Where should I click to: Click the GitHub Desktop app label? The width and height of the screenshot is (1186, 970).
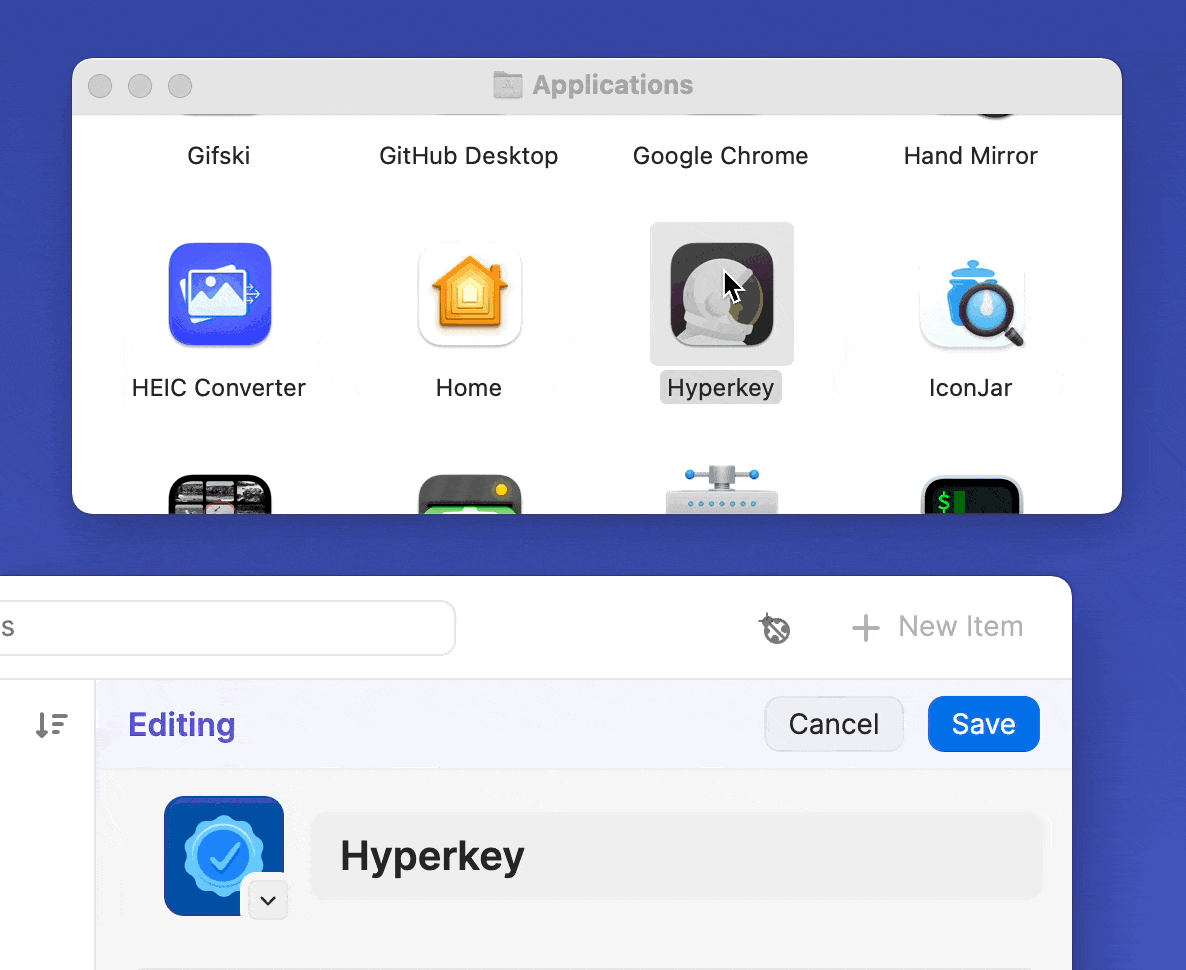click(x=468, y=156)
